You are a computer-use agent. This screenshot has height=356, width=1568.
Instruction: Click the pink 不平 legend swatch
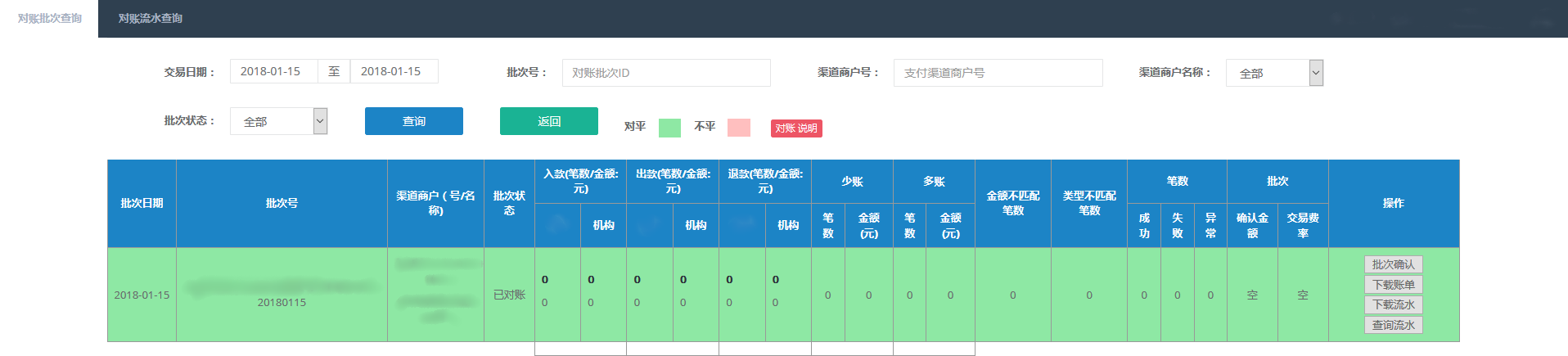click(739, 128)
